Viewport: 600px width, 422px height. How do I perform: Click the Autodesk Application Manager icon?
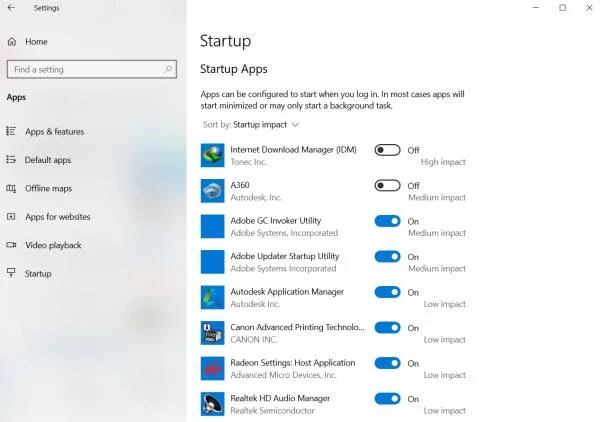pos(212,297)
